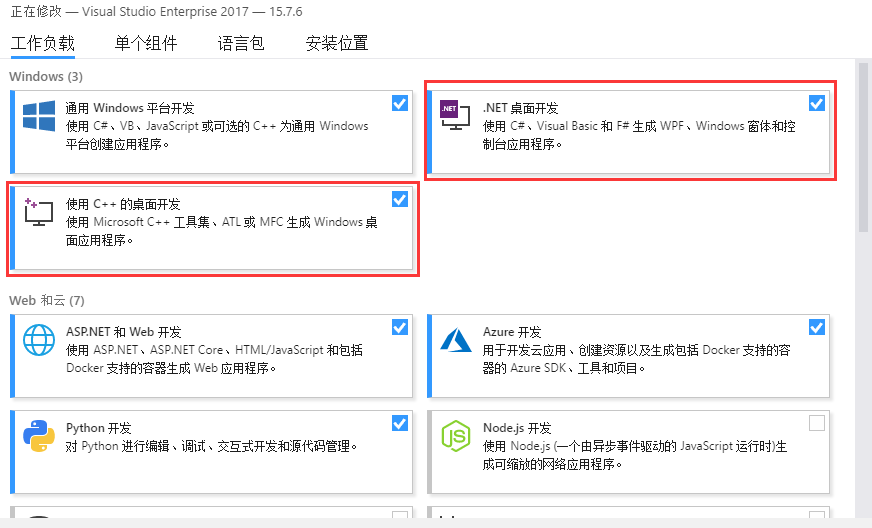This screenshot has width=872, height=528.
Task: Click the Azure logo icon
Action: pos(455,340)
